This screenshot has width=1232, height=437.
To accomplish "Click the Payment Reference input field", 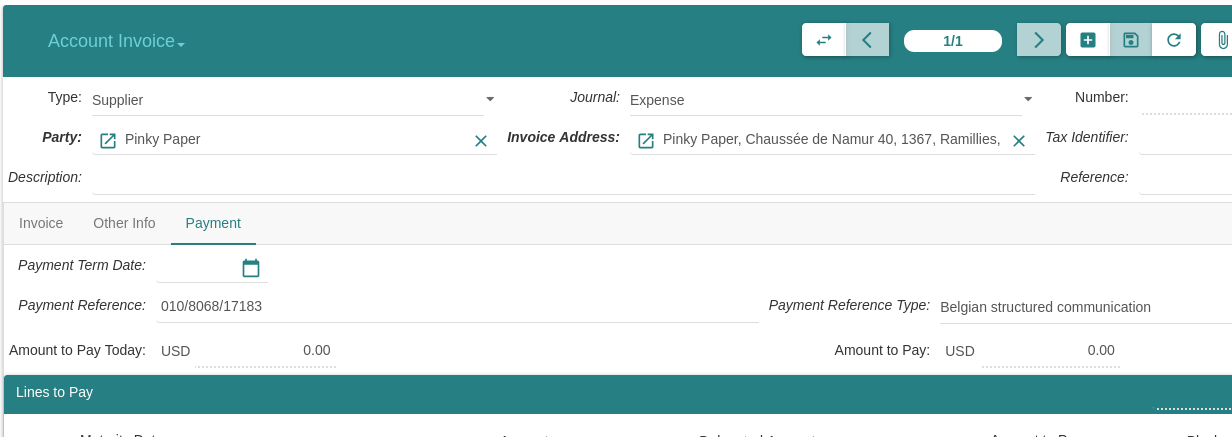I will tap(457, 306).
